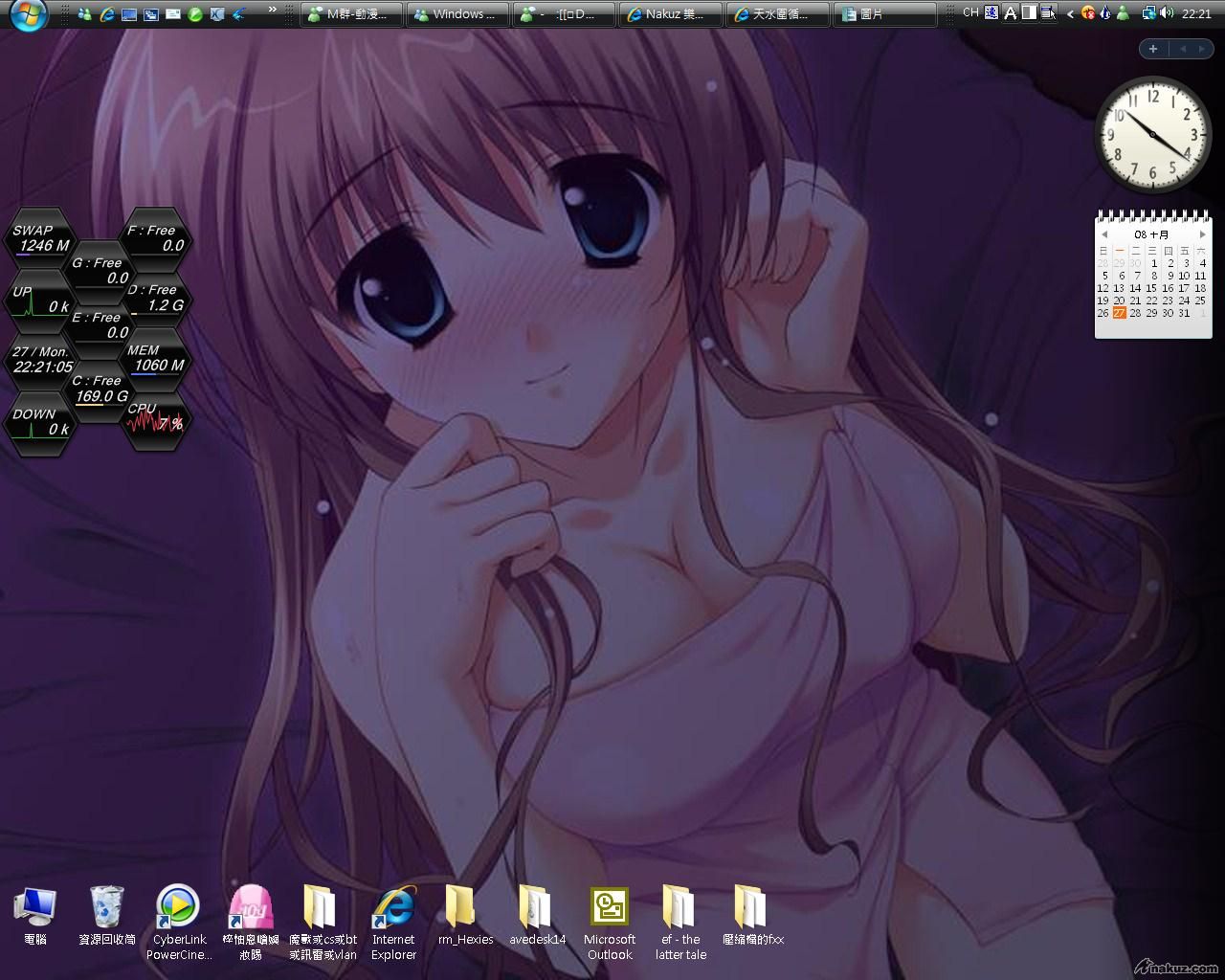This screenshot has height=980, width=1225.
Task: Click the analog clock gadget
Action: click(x=1152, y=134)
